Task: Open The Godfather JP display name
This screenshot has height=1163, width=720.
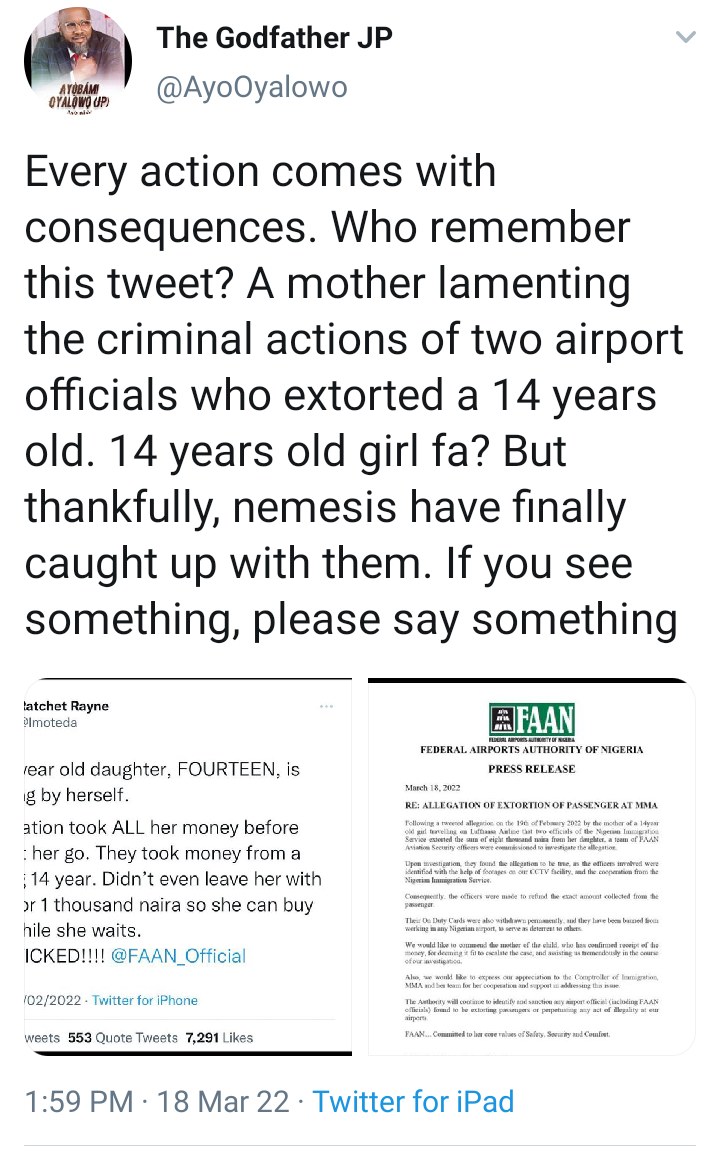Action: pos(274,38)
